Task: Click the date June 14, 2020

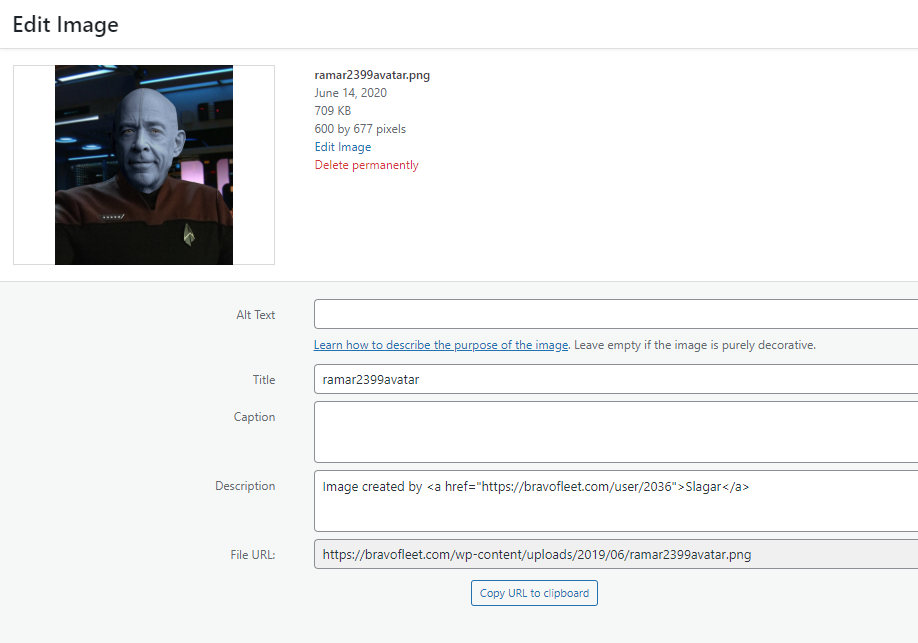Action: tap(350, 93)
